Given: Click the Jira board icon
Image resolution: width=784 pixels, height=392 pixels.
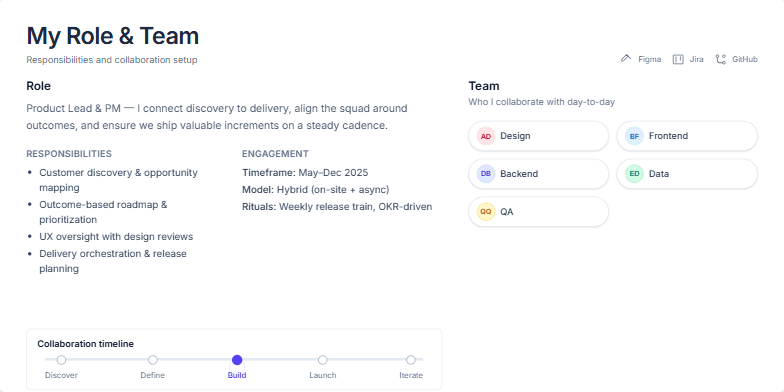Looking at the screenshot, I should click(x=678, y=60).
